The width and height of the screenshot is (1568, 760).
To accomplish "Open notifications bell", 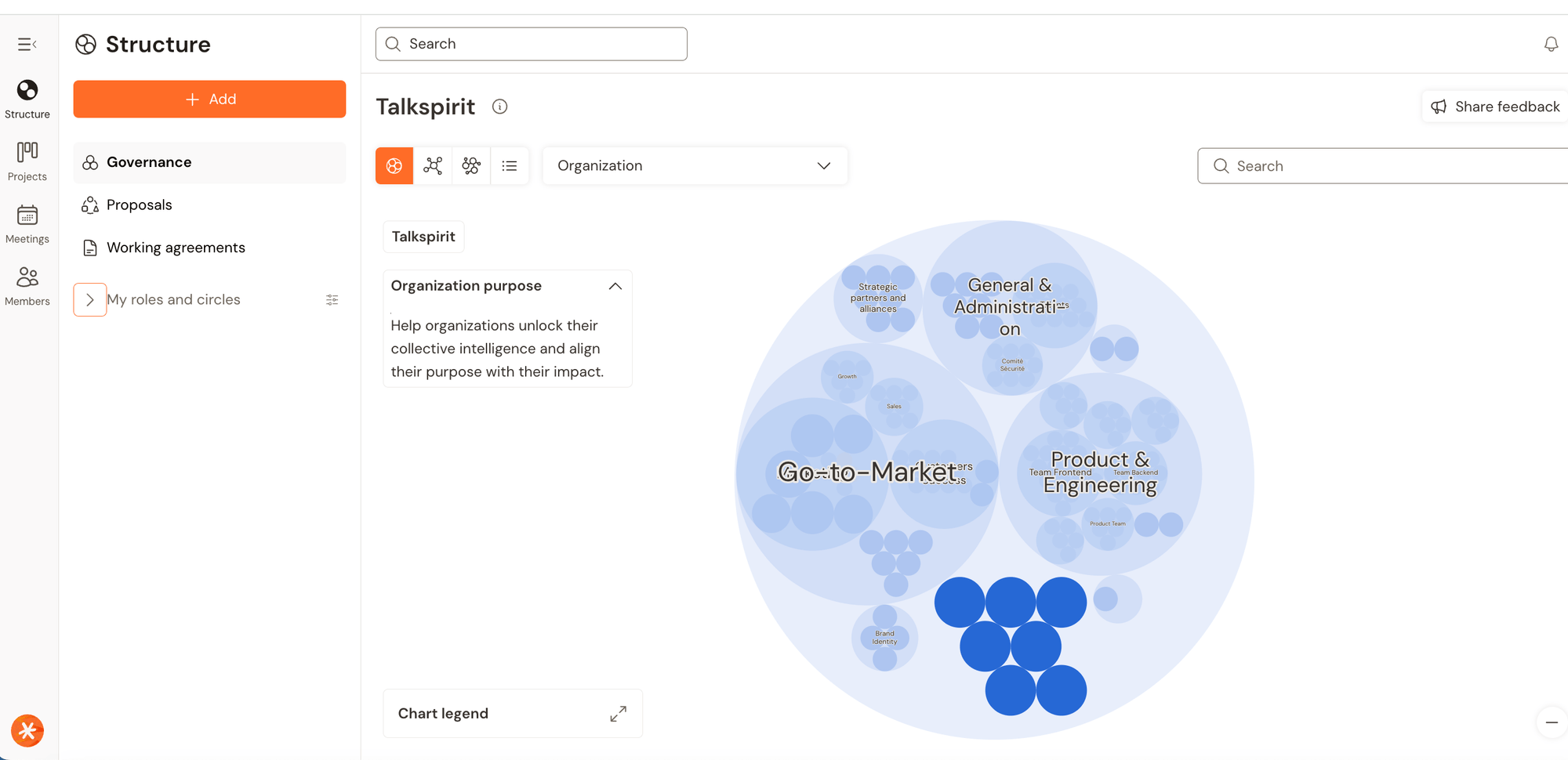I will point(1552,44).
